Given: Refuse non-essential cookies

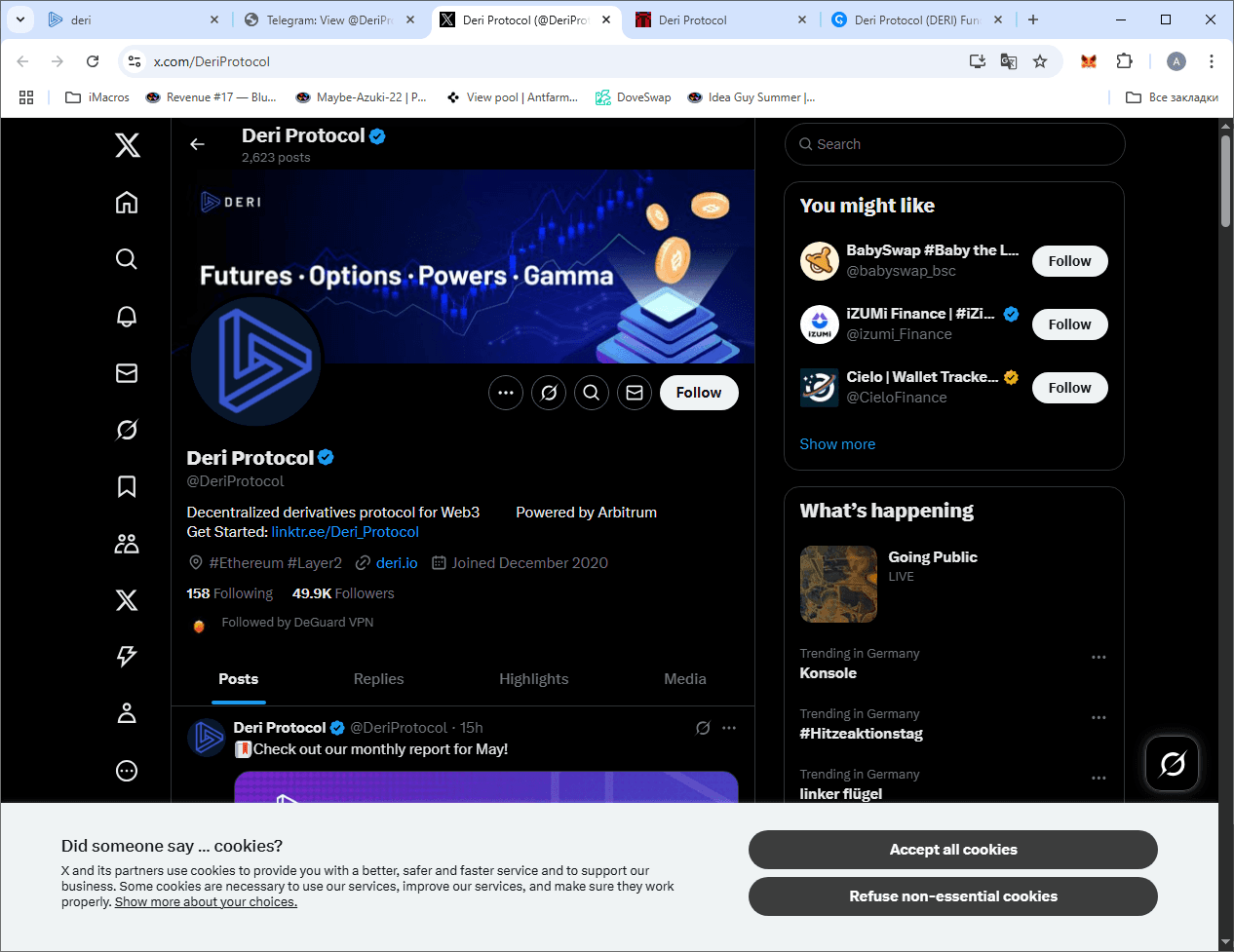Looking at the screenshot, I should [x=953, y=896].
